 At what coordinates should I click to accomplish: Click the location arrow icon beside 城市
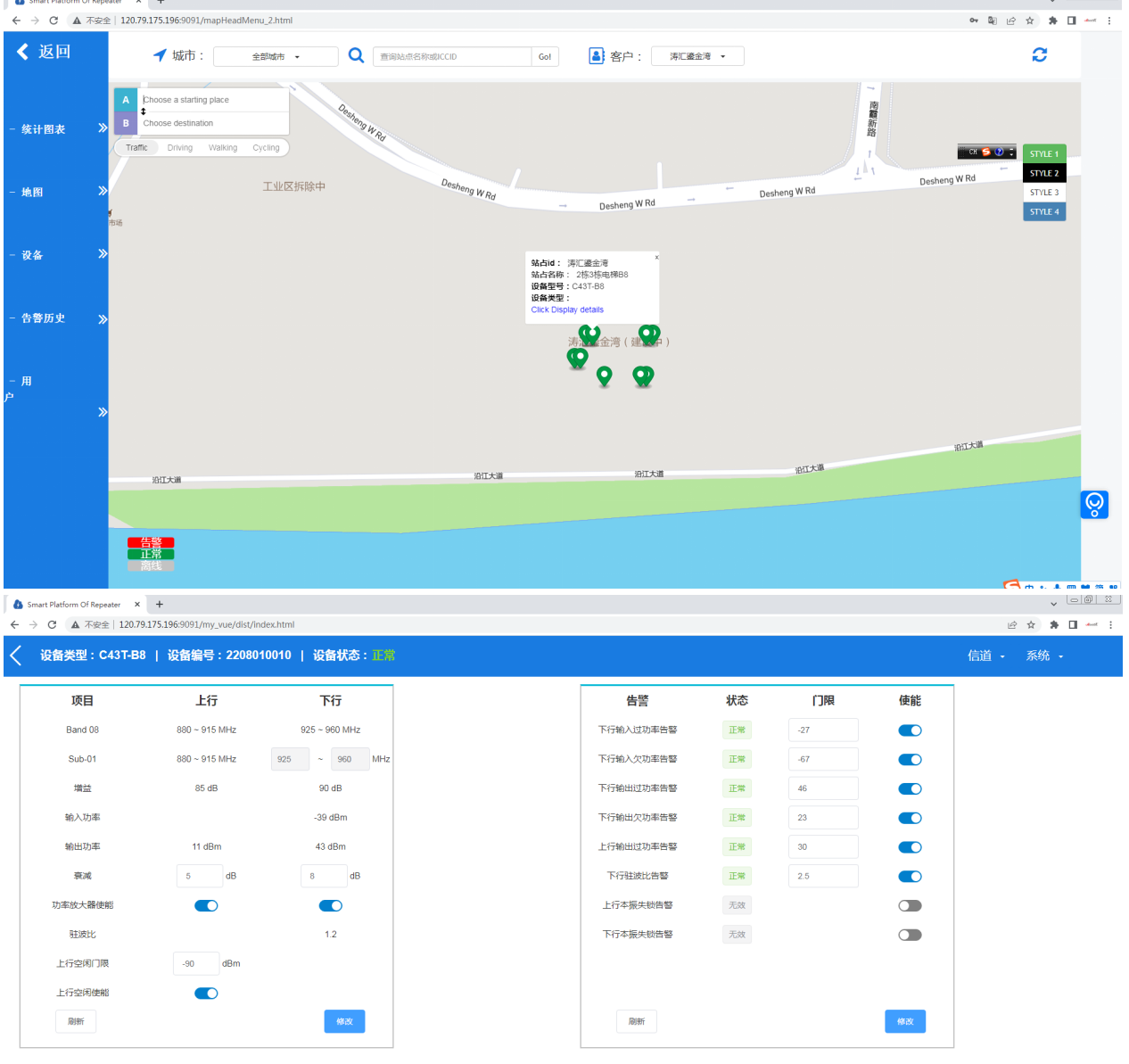click(160, 55)
